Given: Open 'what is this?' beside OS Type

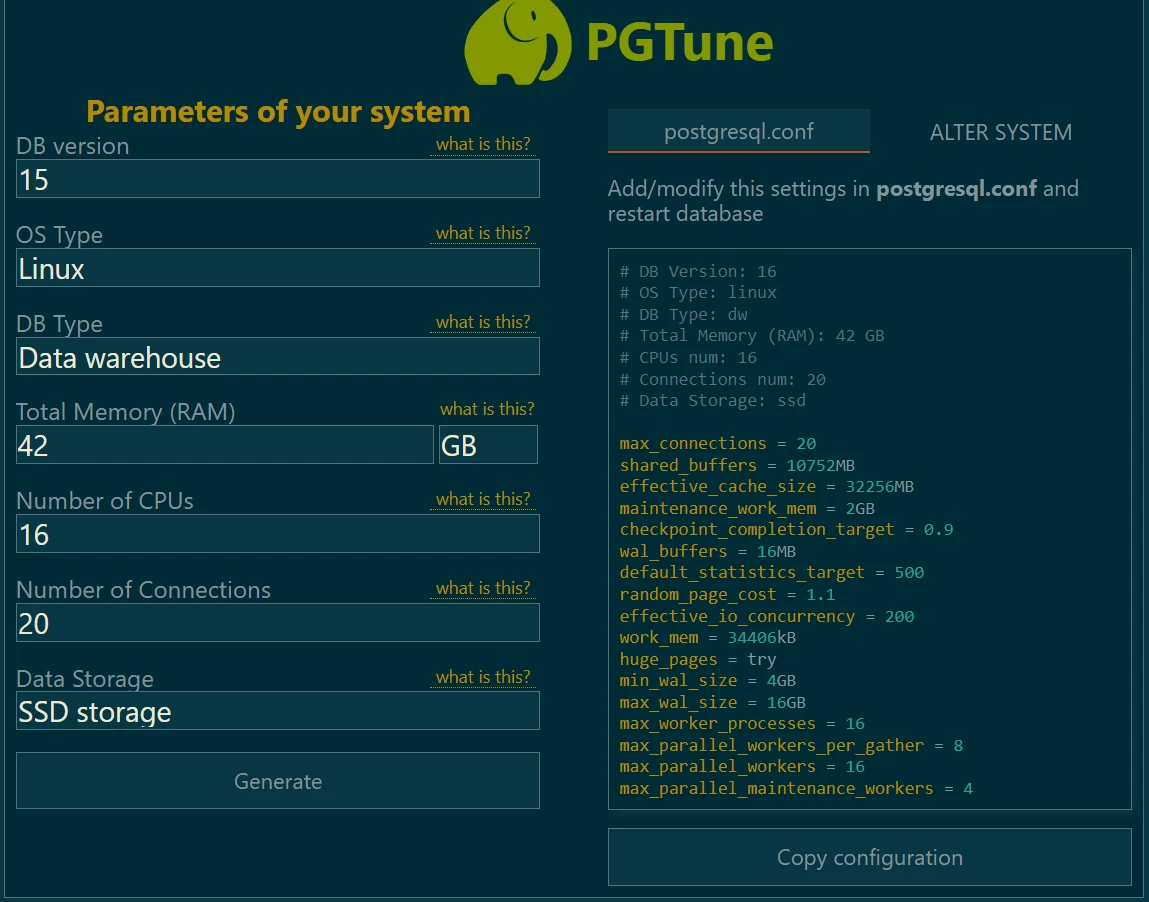Looking at the screenshot, I should [483, 234].
